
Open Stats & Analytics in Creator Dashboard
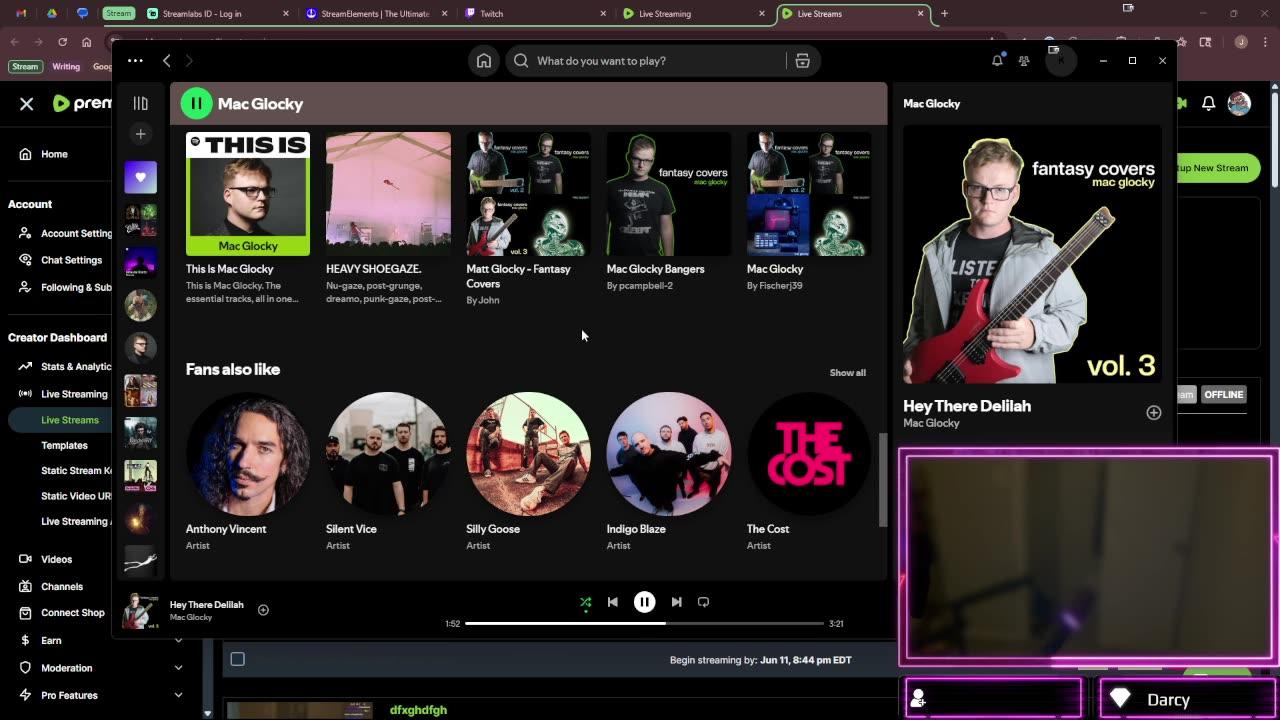[65, 367]
